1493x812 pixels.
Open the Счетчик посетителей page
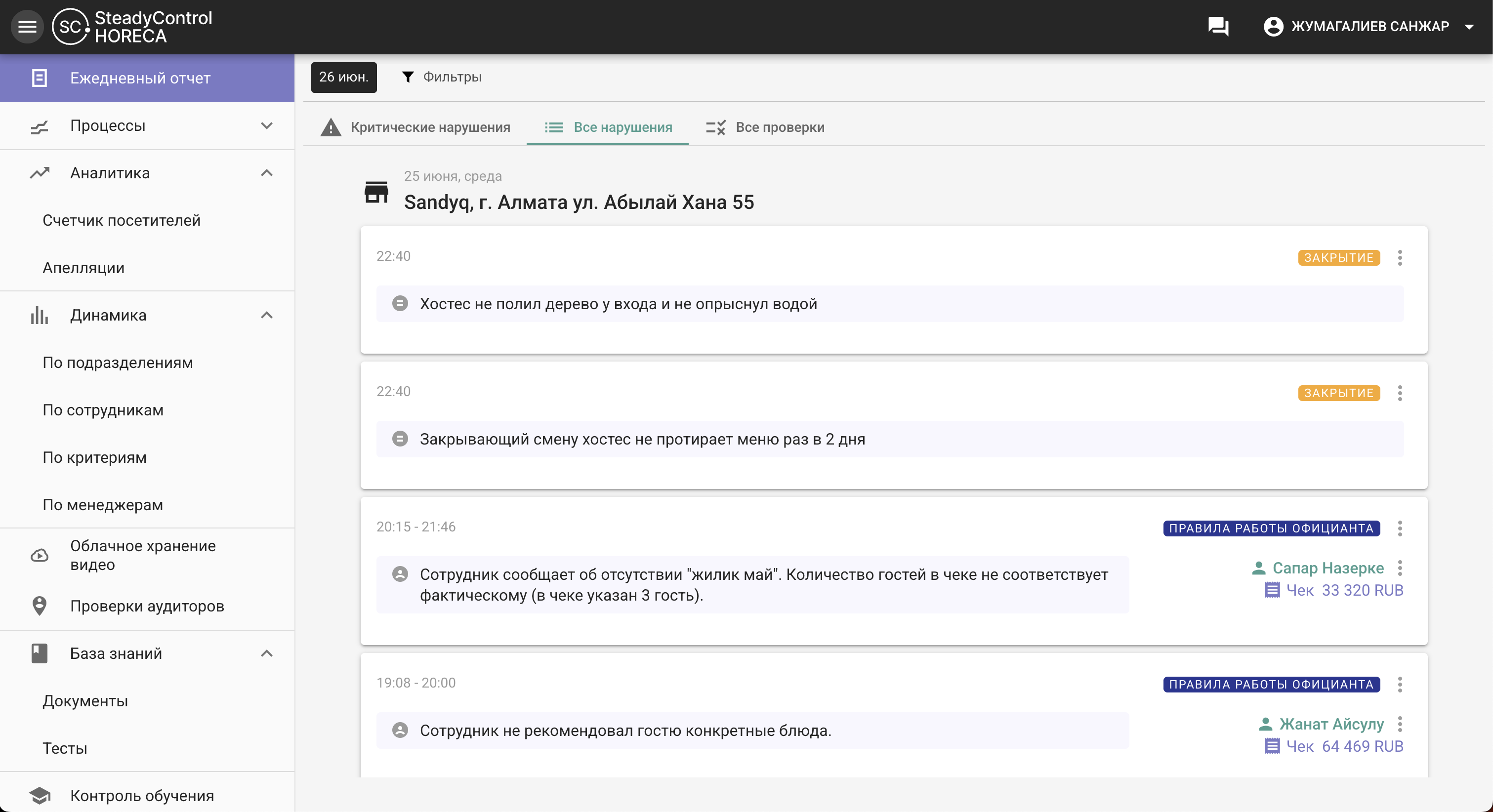121,220
